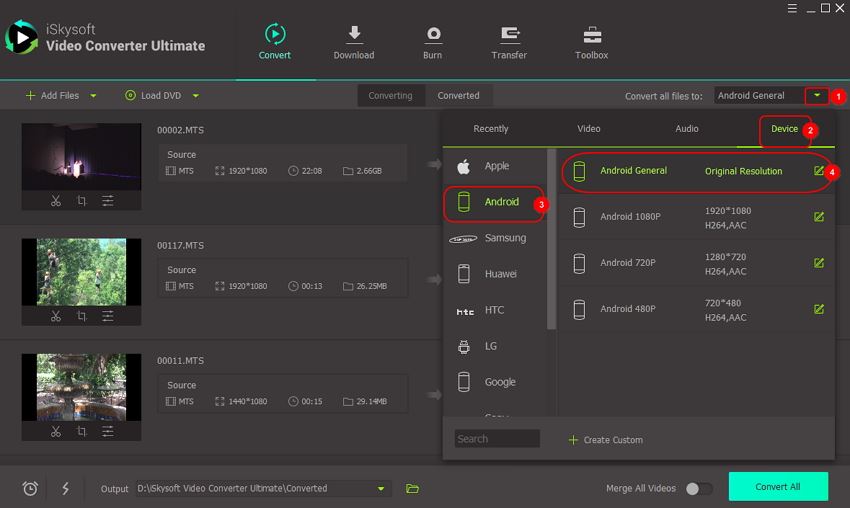This screenshot has width=850, height=508.
Task: Click the Add Files button
Action: click(x=53, y=95)
